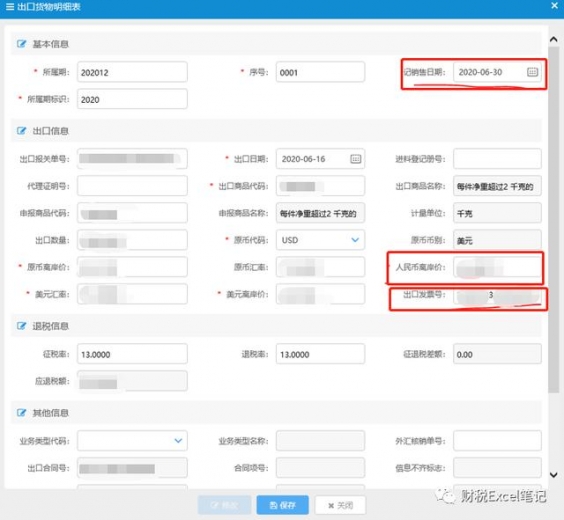Screen dimensions: 564x520
Task: Click the vertical scrollbar thumb
Action: point(554,219)
